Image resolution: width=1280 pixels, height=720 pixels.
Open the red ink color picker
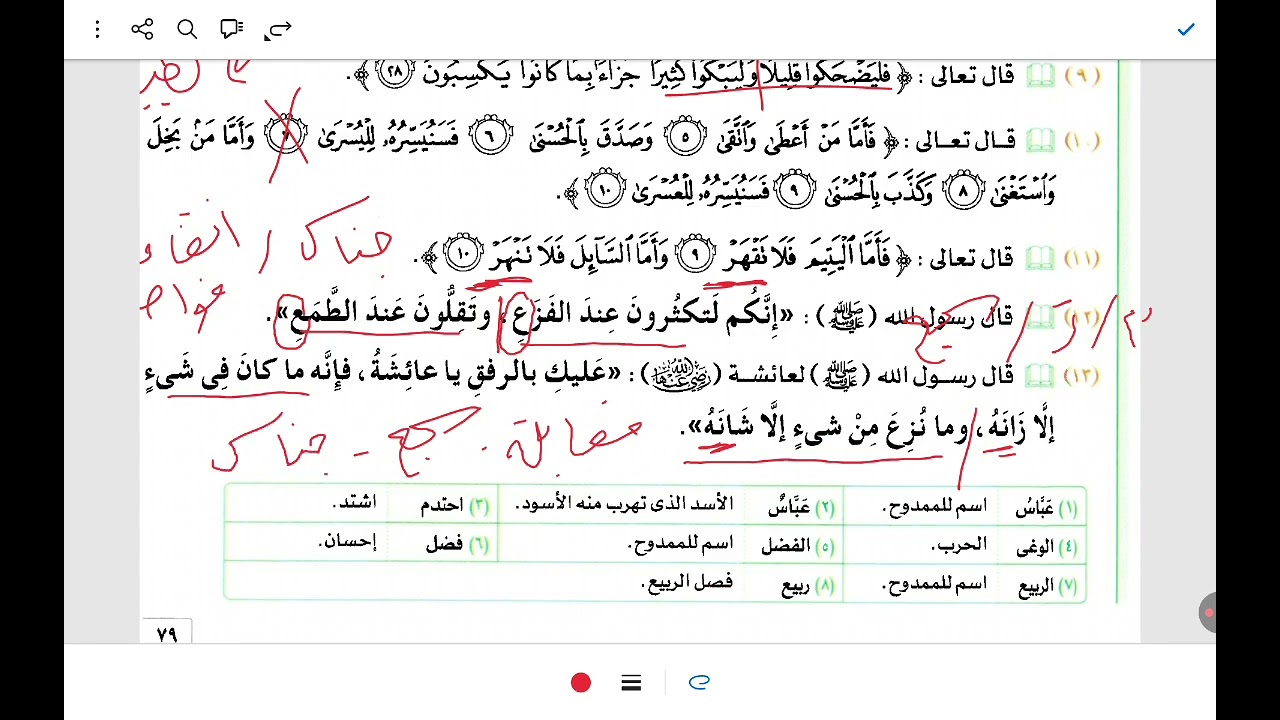[x=581, y=683]
